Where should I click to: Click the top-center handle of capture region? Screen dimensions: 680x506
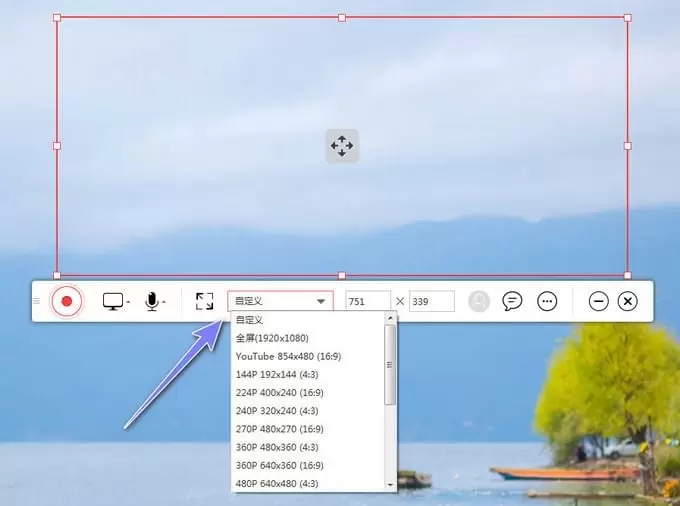pyautogui.click(x=342, y=18)
